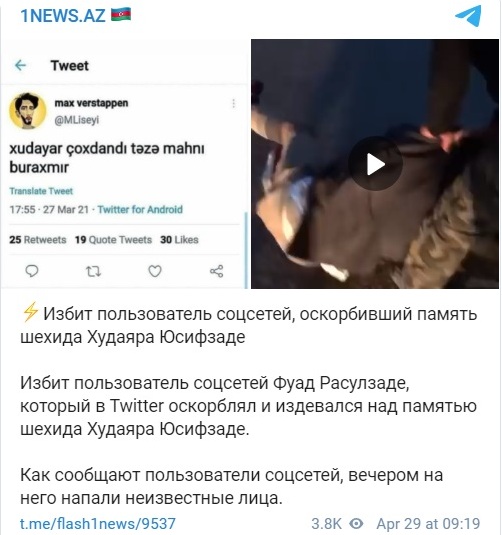Click the 30 Likes count

point(179,240)
